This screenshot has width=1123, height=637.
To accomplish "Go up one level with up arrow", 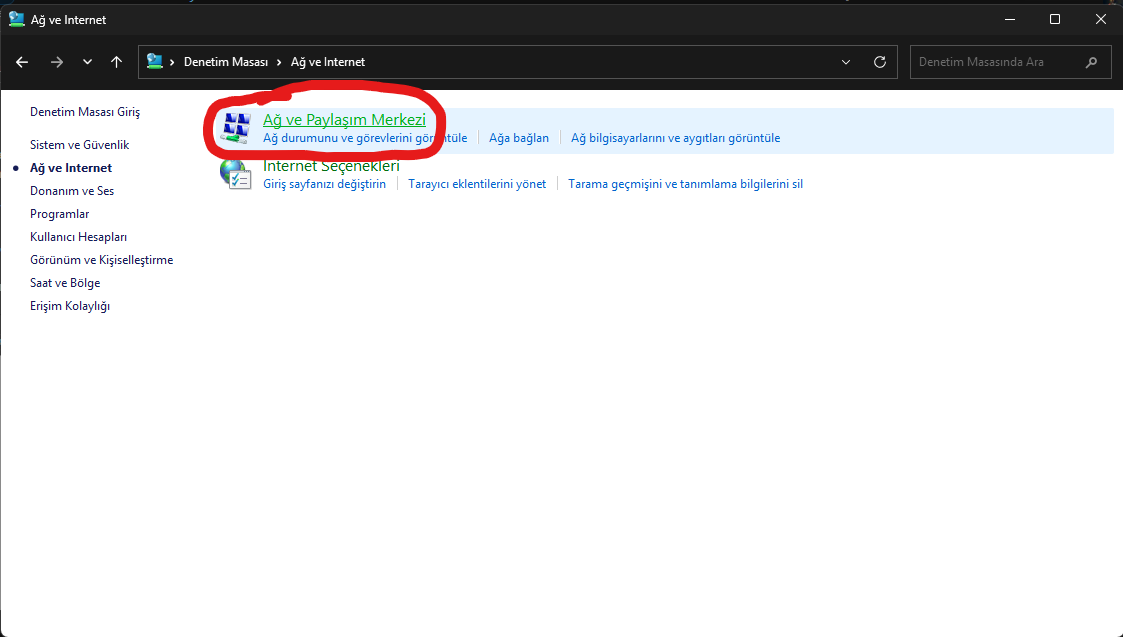I will point(117,62).
